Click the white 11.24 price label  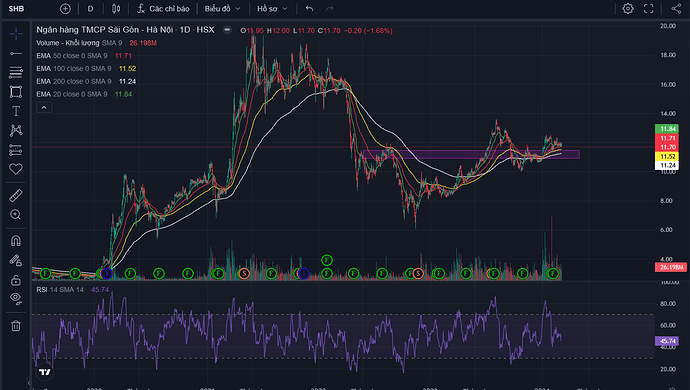[x=667, y=165]
